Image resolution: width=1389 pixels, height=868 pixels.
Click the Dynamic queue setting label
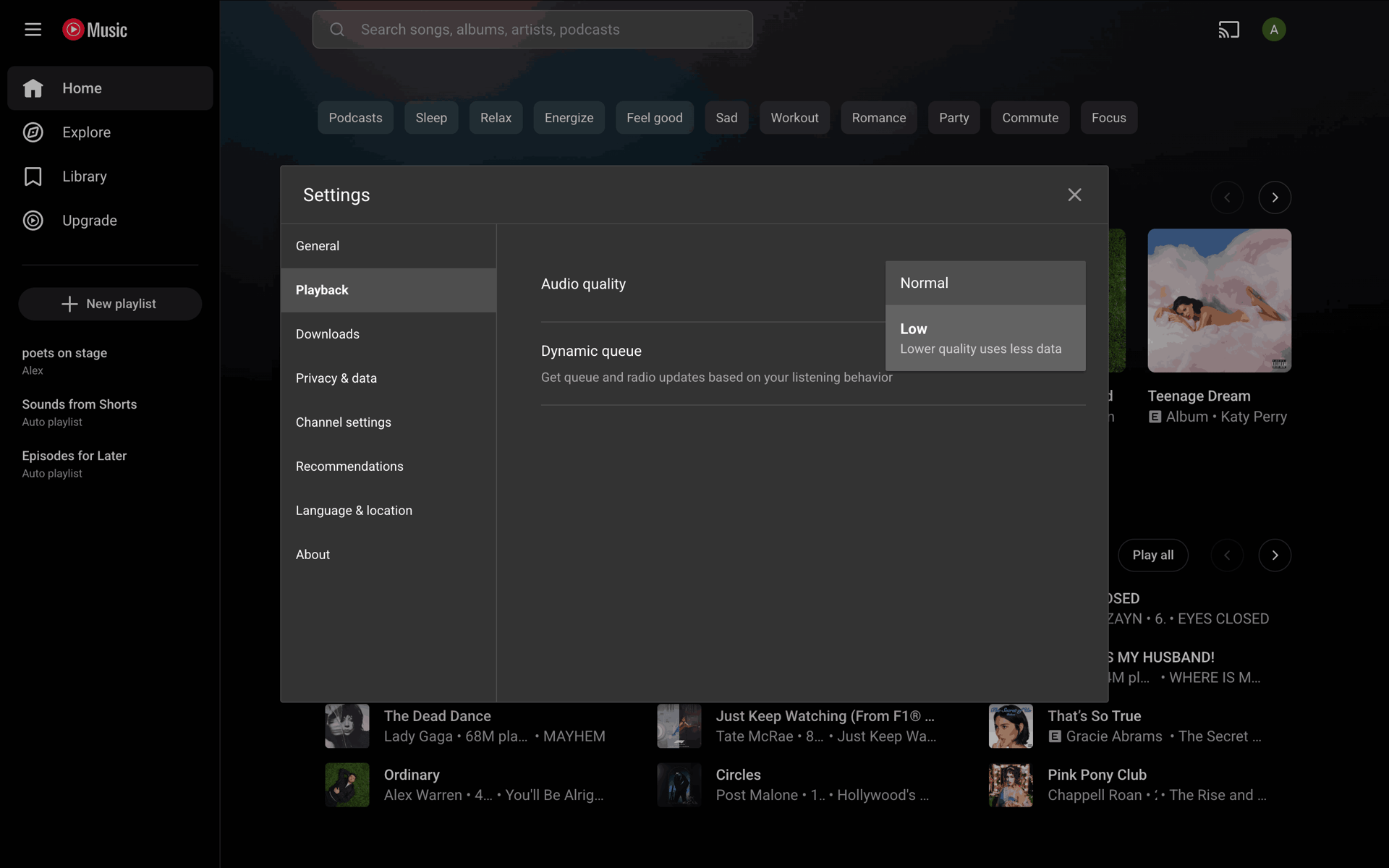pos(591,351)
